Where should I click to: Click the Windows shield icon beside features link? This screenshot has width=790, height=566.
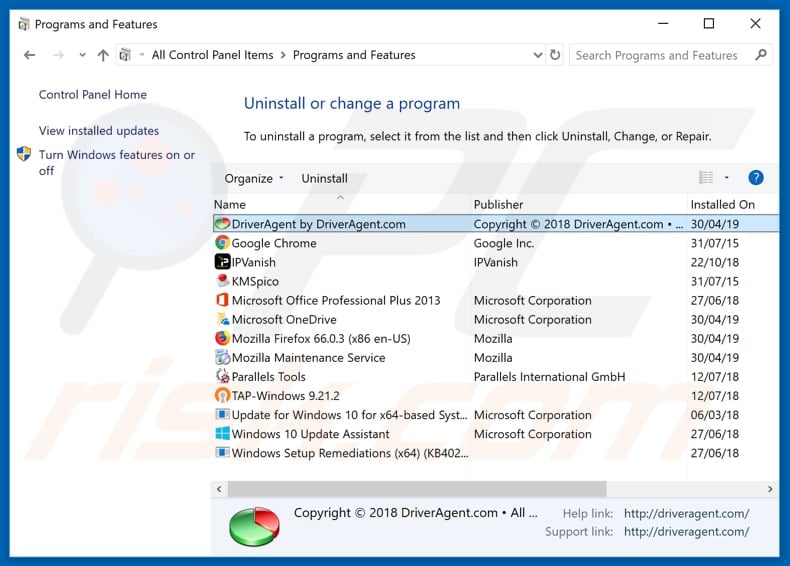click(x=24, y=154)
